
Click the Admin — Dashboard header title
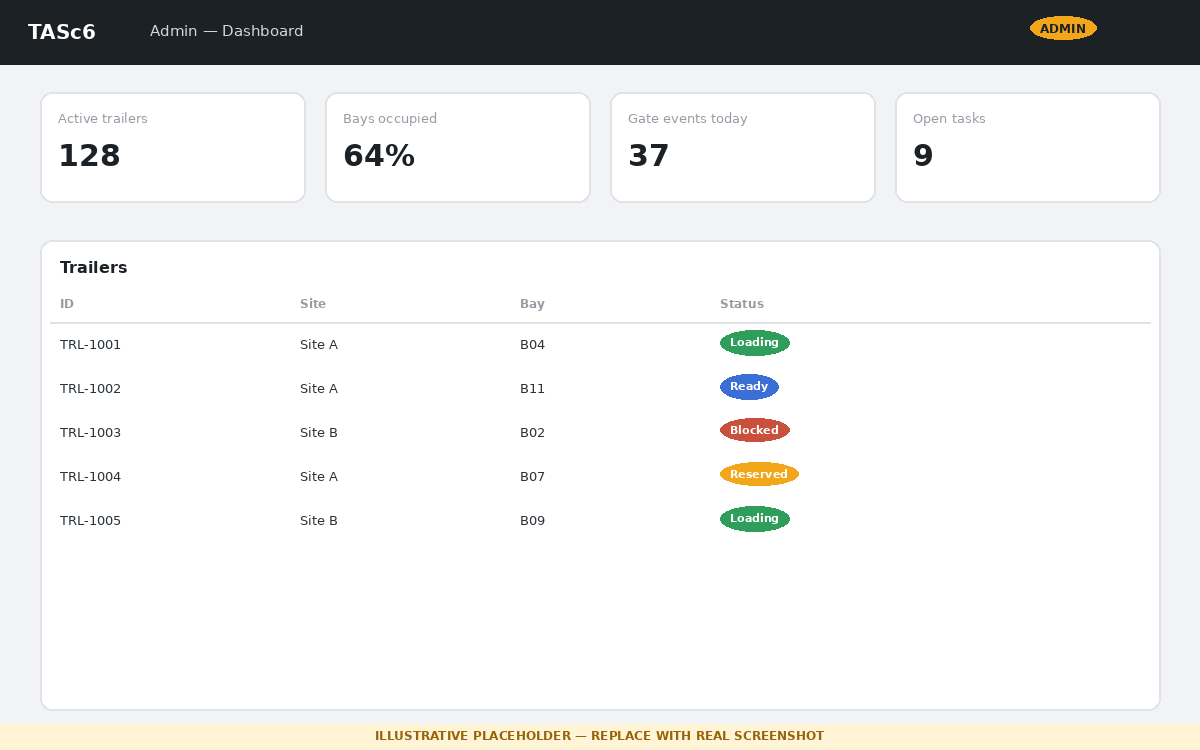(227, 31)
